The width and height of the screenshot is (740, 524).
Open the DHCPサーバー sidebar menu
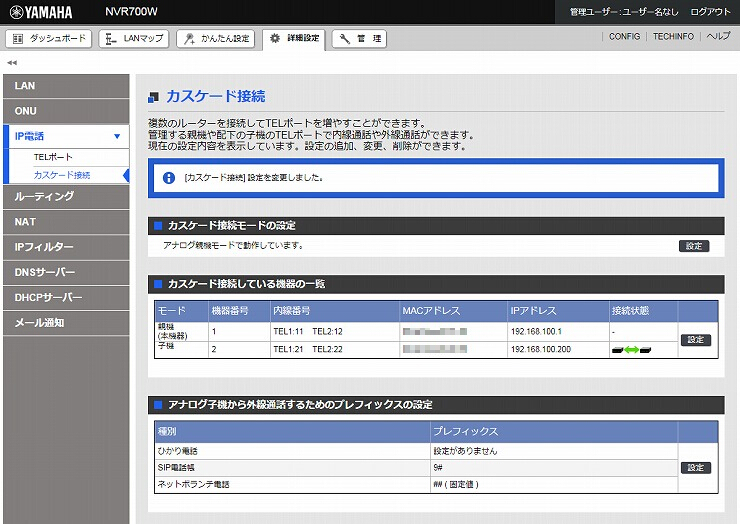pyautogui.click(x=66, y=297)
